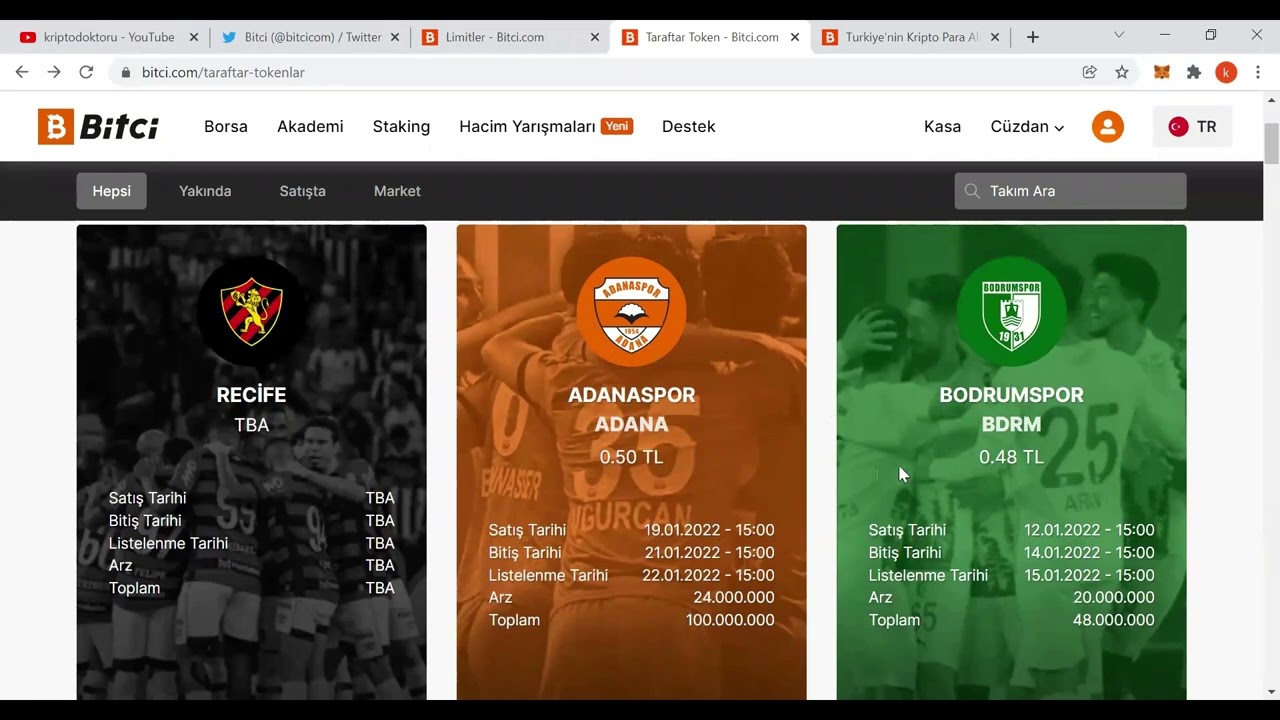Select the Market filter

(397, 191)
